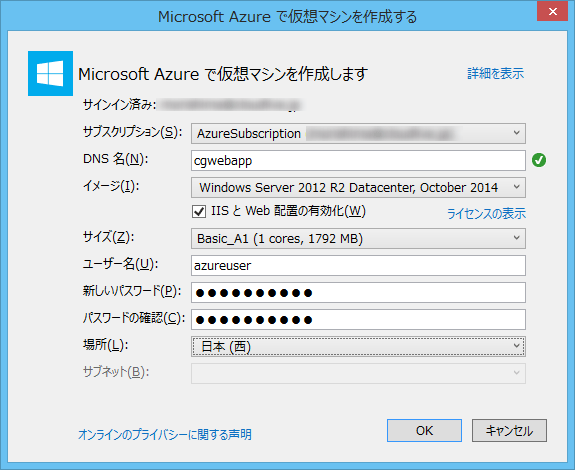Close the dialog with the red X button
The image size is (575, 470).
553,11
